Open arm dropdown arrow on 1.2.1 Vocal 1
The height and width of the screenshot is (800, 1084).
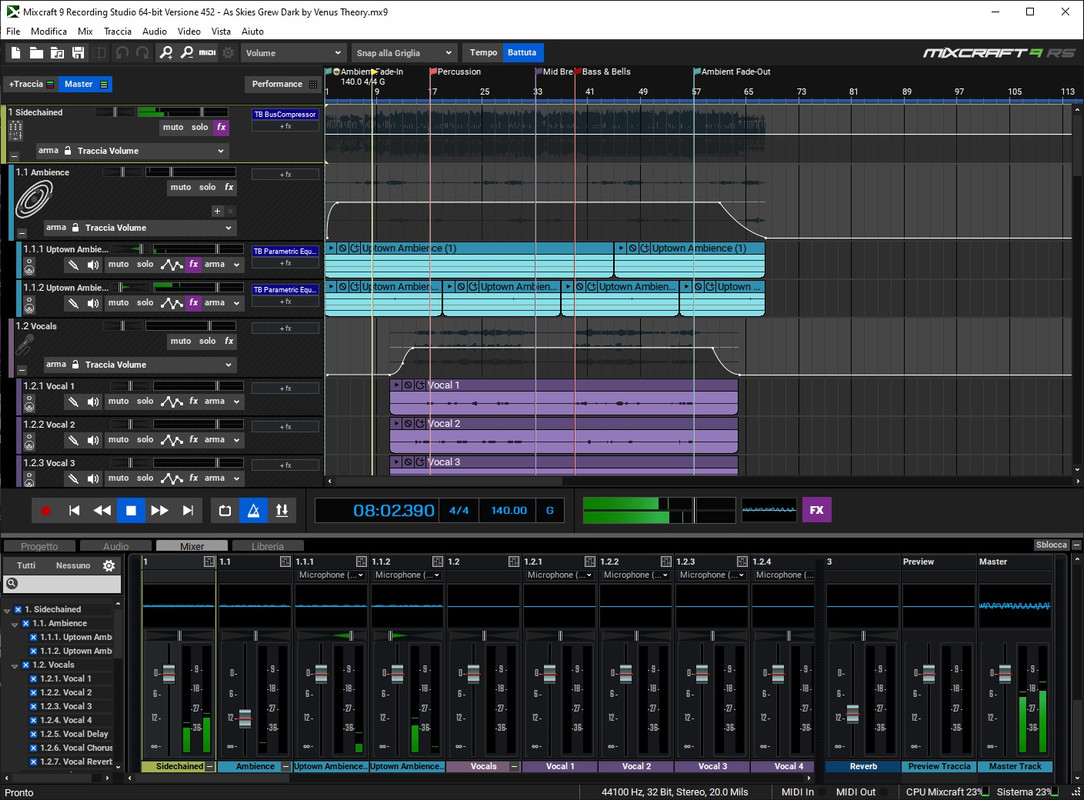pyautogui.click(x=236, y=402)
